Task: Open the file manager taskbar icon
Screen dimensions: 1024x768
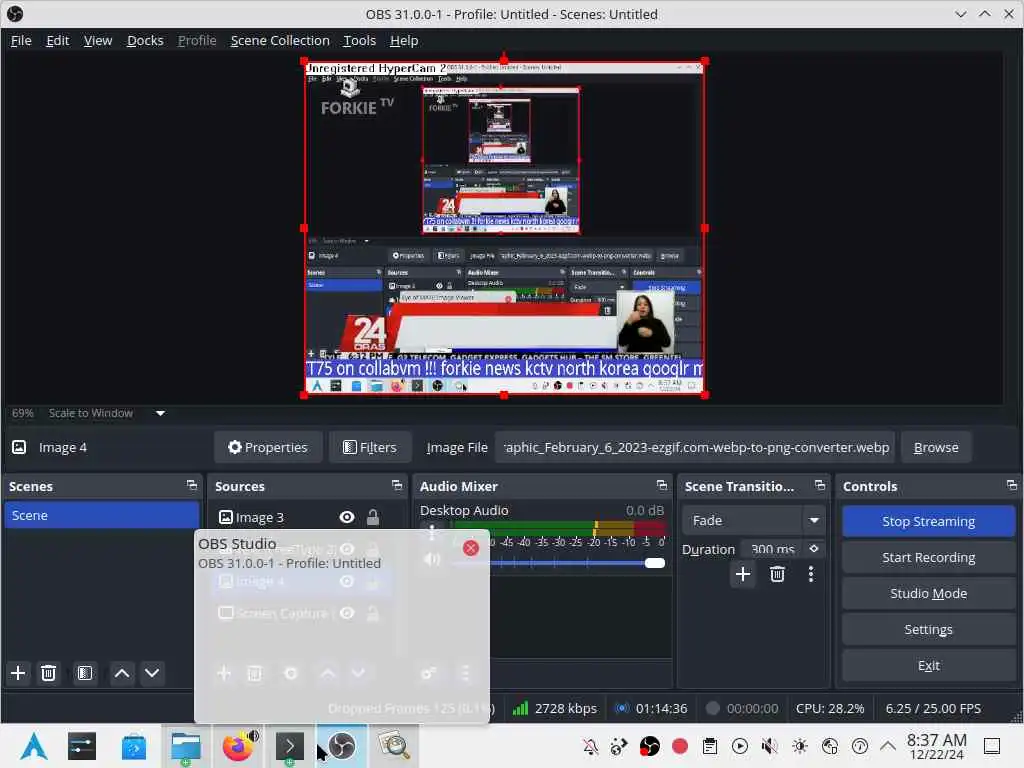Action: coord(186,746)
